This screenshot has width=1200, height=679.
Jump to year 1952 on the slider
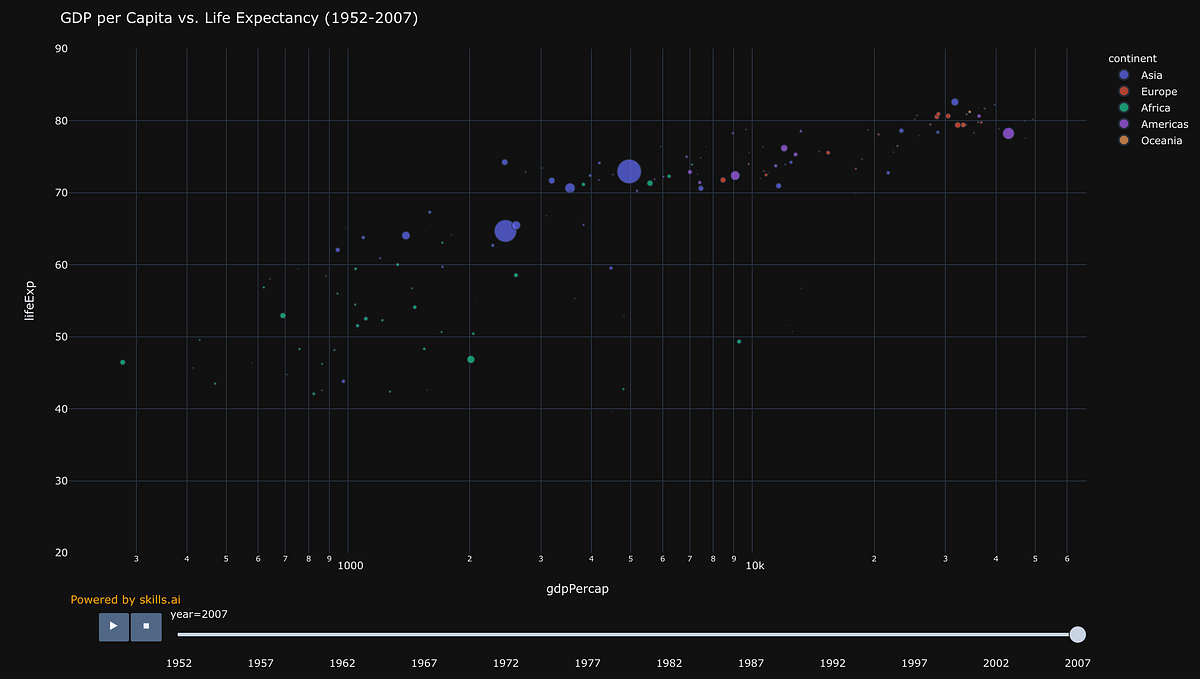point(179,634)
